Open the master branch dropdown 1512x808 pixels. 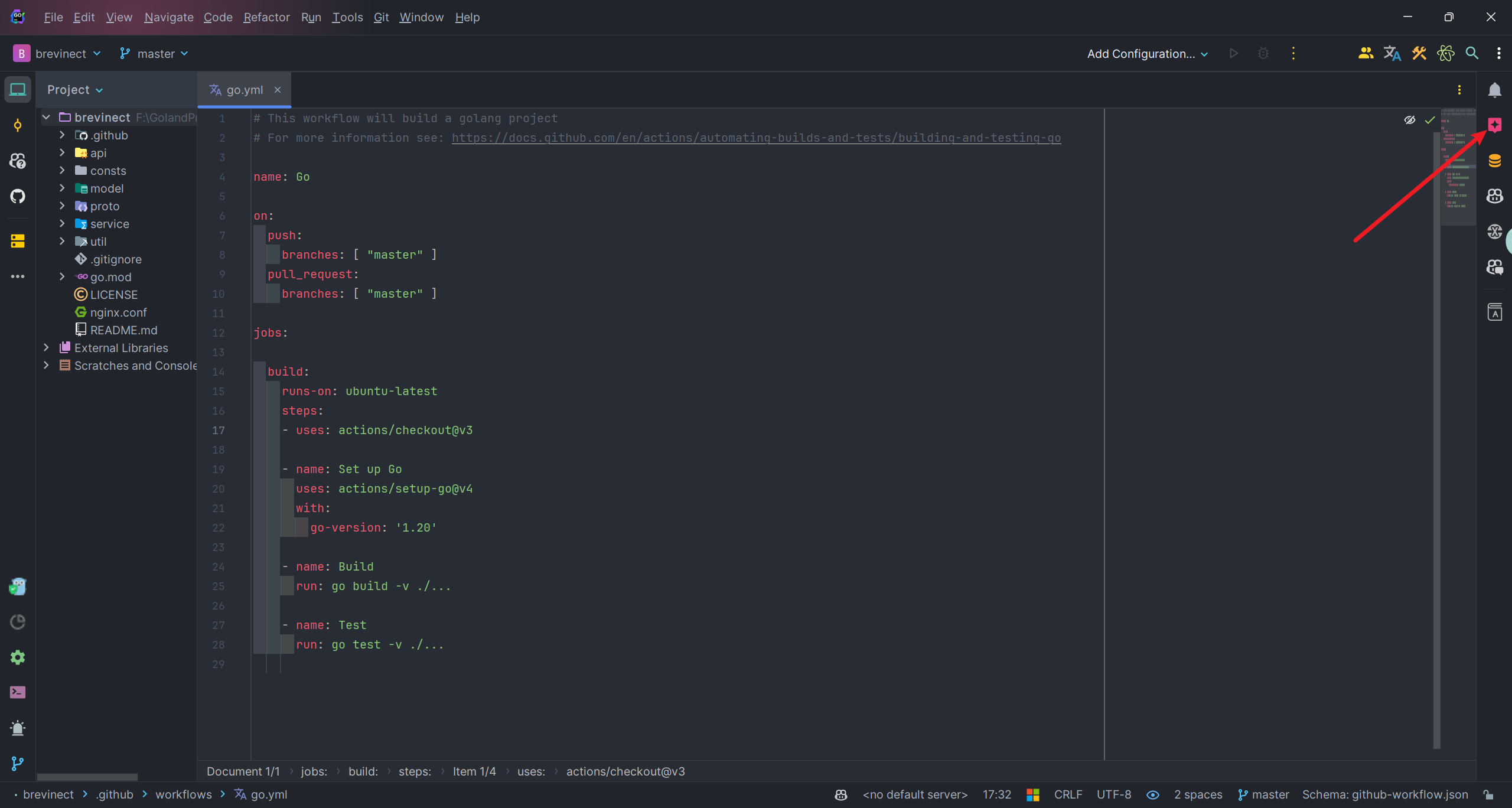154,53
